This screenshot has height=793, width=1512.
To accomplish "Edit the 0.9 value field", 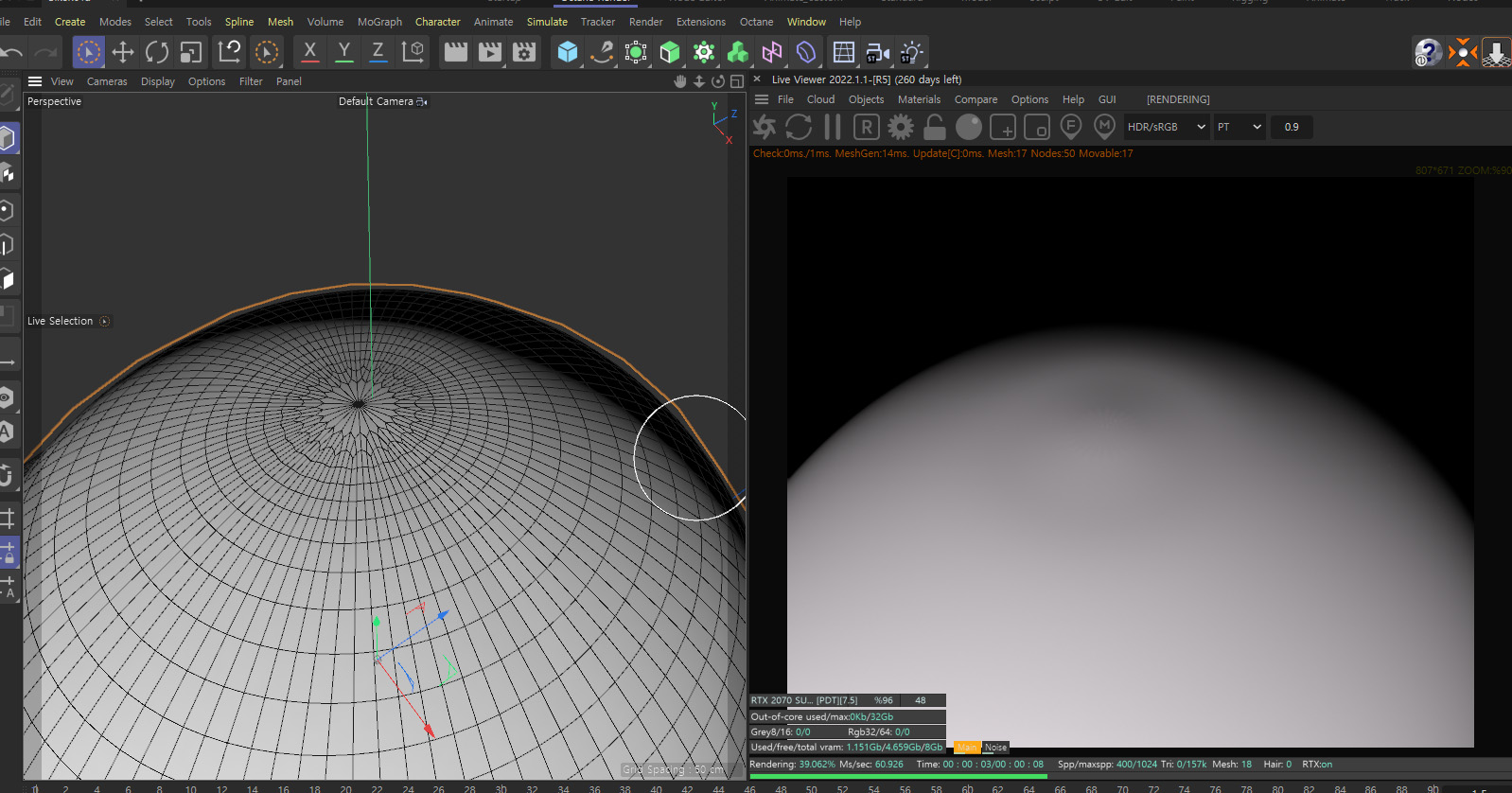I will [1292, 127].
